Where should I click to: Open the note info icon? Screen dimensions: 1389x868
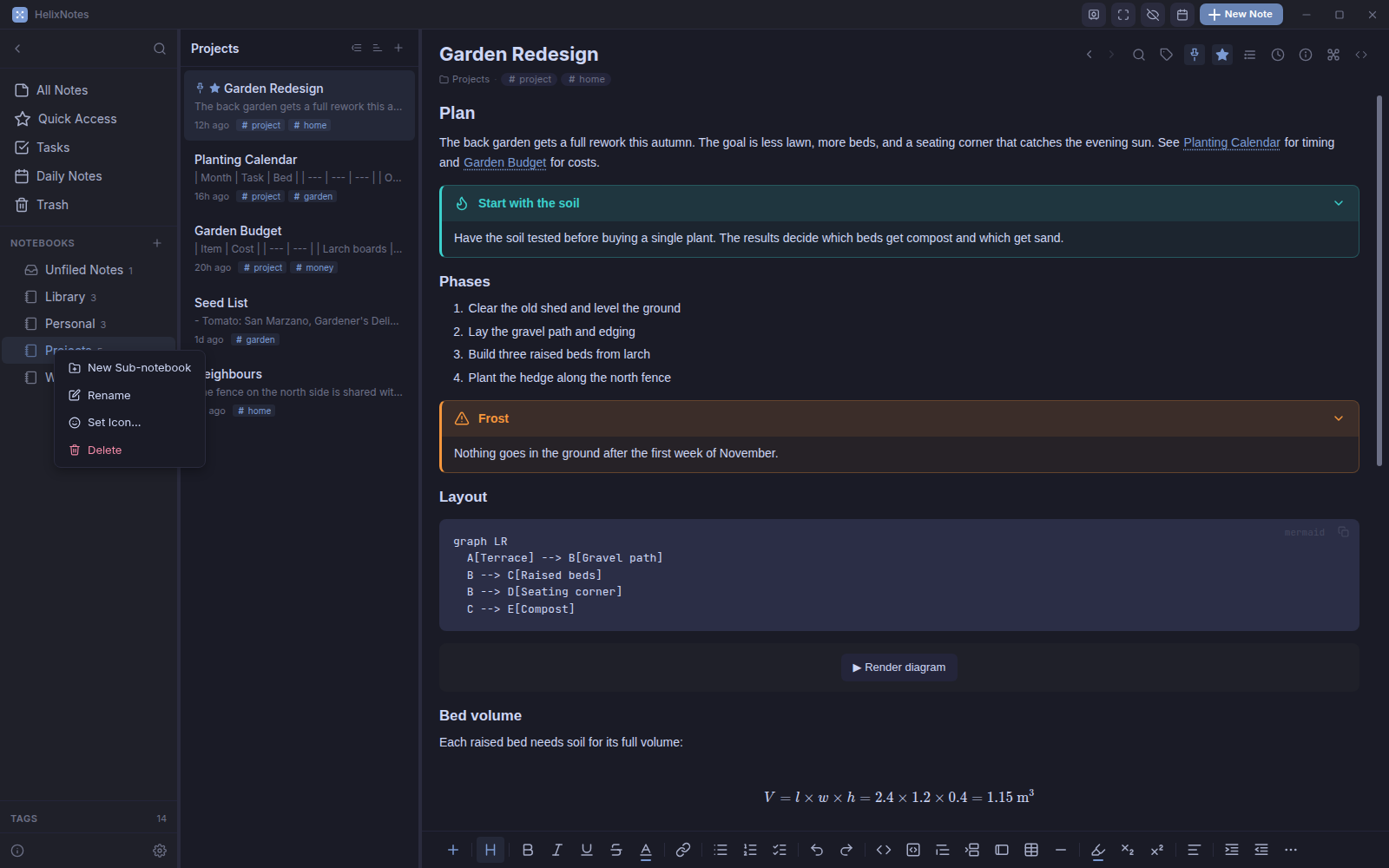point(1306,55)
